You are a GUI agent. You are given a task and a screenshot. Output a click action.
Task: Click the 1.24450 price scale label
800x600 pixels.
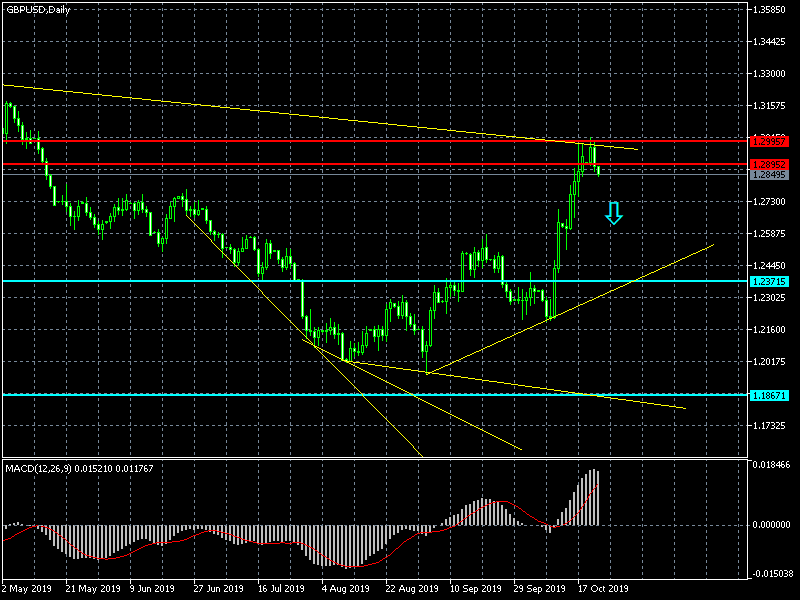(769, 266)
